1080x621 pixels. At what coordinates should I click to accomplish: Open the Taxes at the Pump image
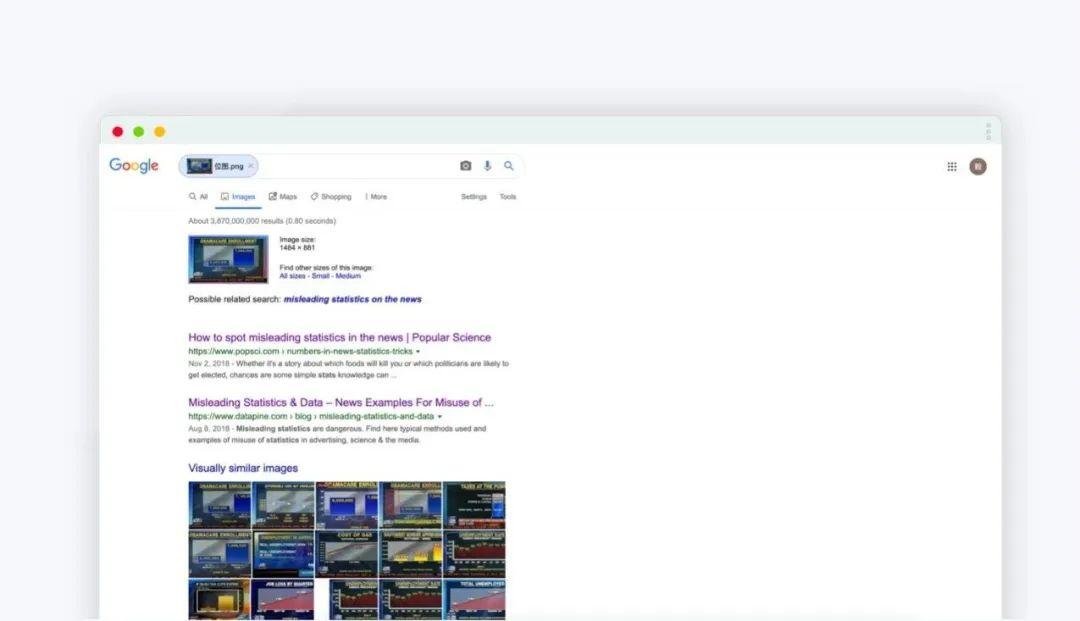[474, 505]
